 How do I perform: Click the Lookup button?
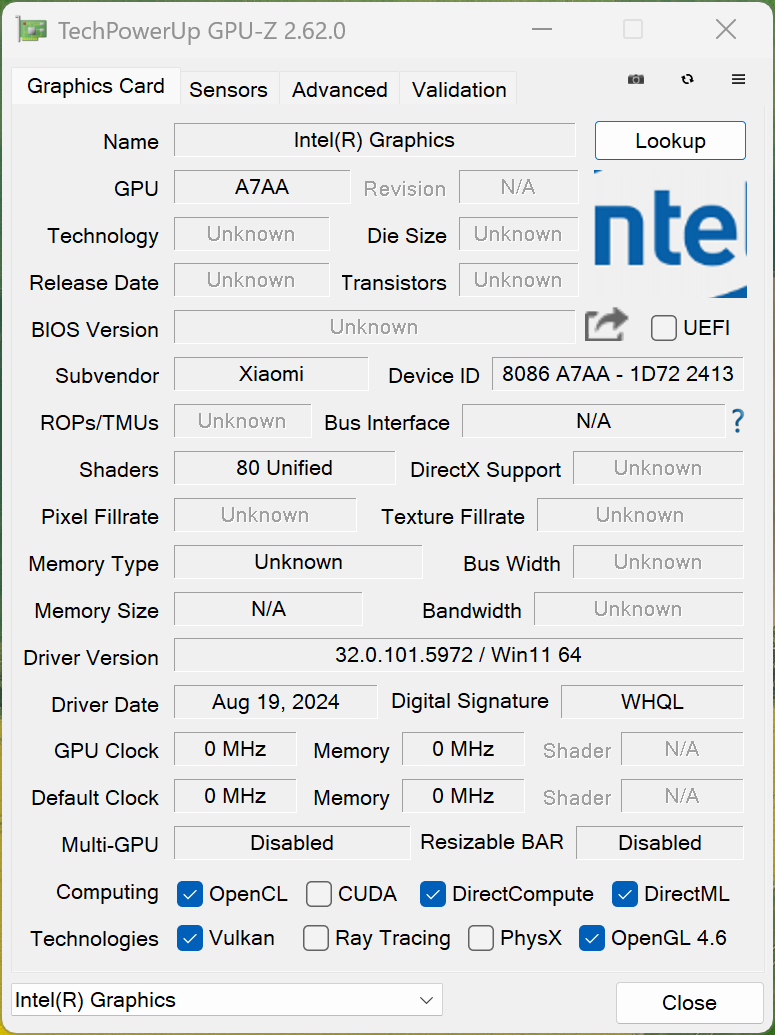(670, 141)
